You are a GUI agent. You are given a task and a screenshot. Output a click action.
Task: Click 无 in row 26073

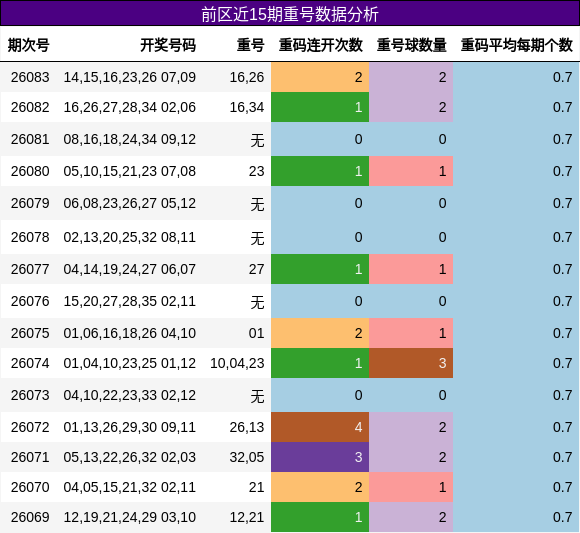tap(257, 396)
